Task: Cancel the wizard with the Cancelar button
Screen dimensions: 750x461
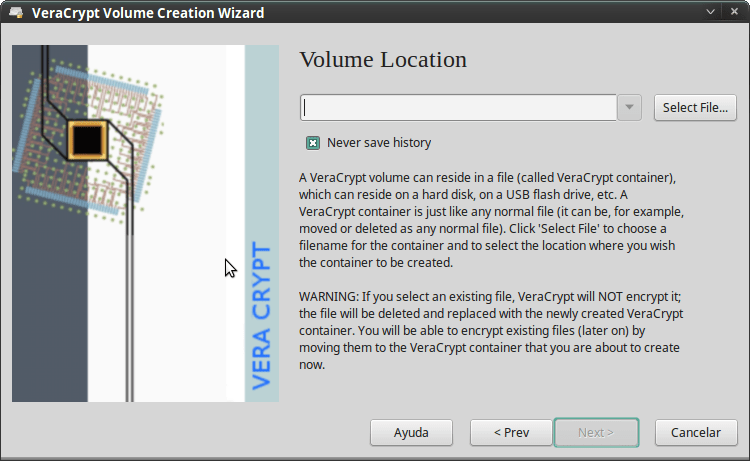Action: pyautogui.click(x=696, y=433)
